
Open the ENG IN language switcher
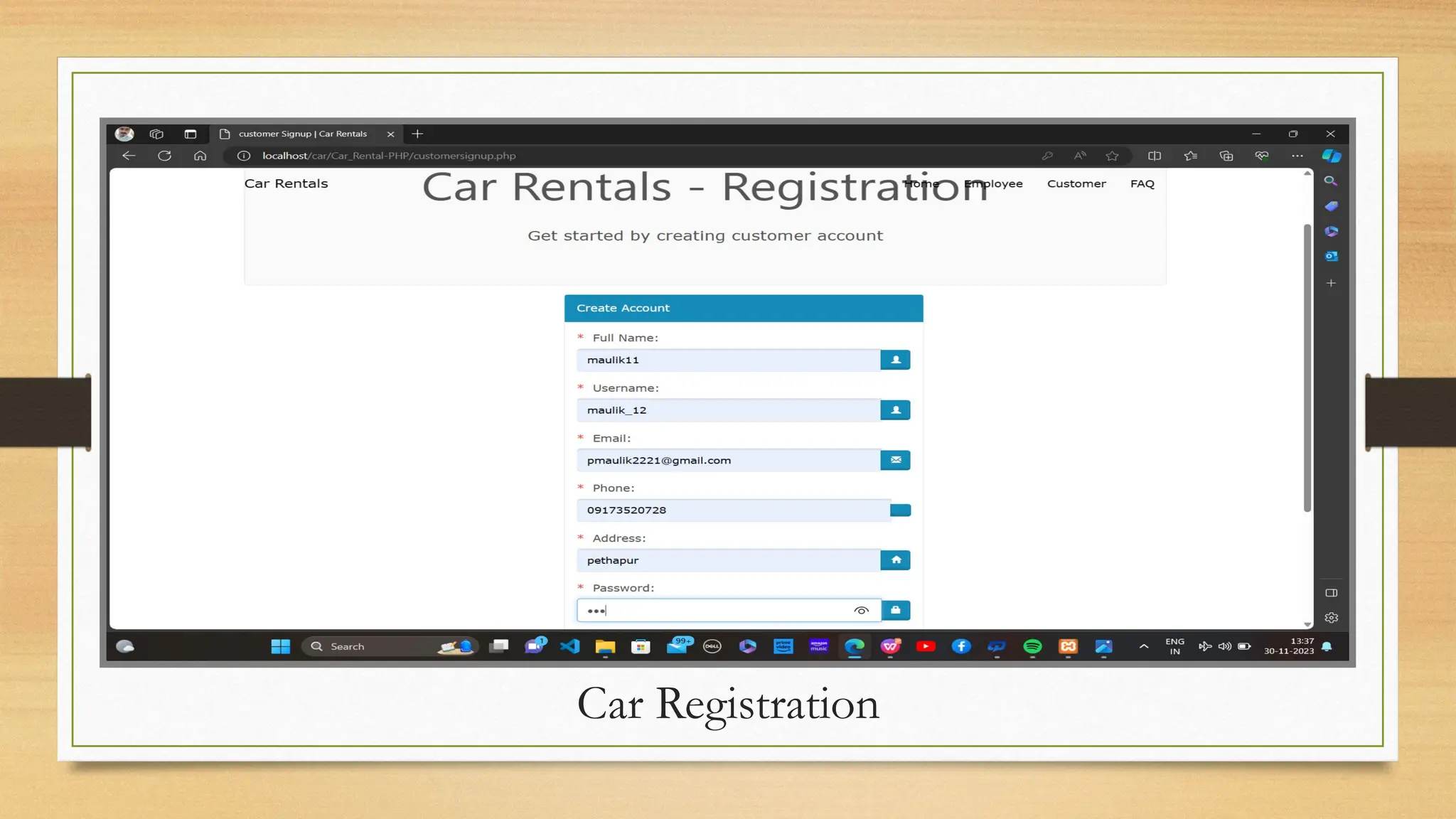click(x=1175, y=646)
